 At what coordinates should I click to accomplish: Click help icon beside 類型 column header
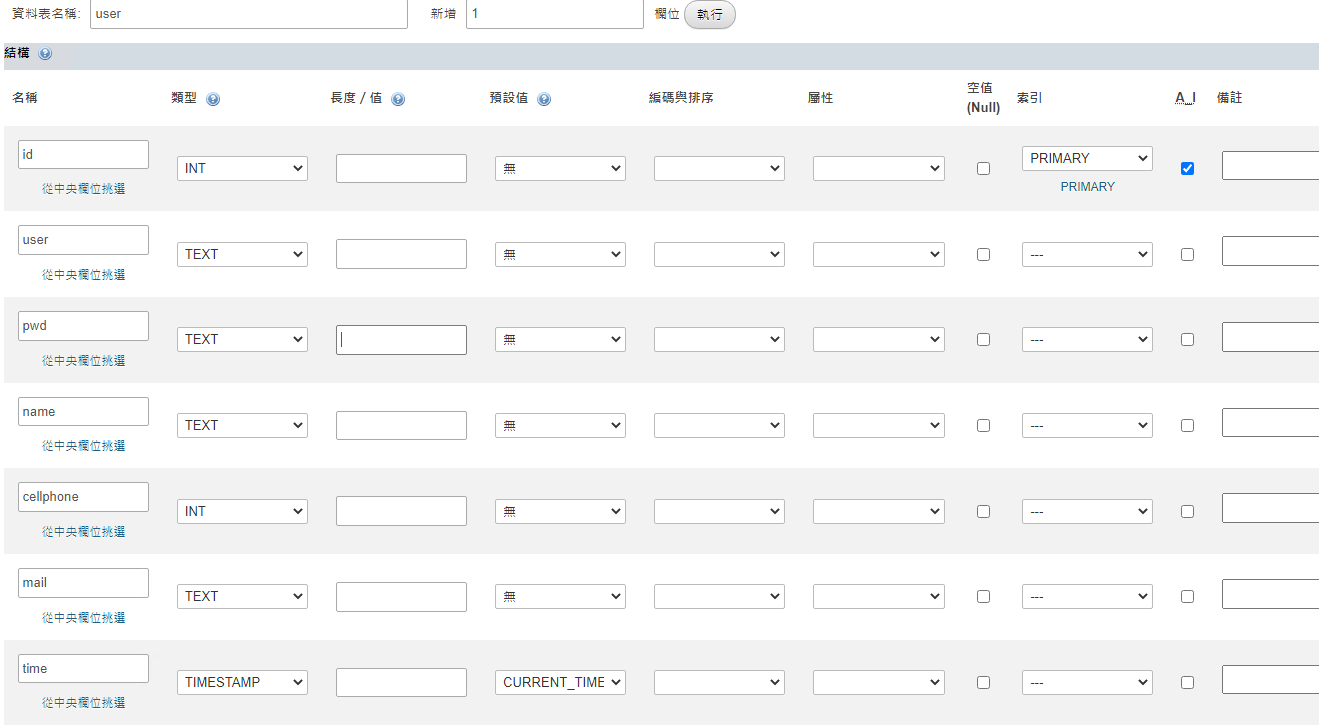pos(213,99)
